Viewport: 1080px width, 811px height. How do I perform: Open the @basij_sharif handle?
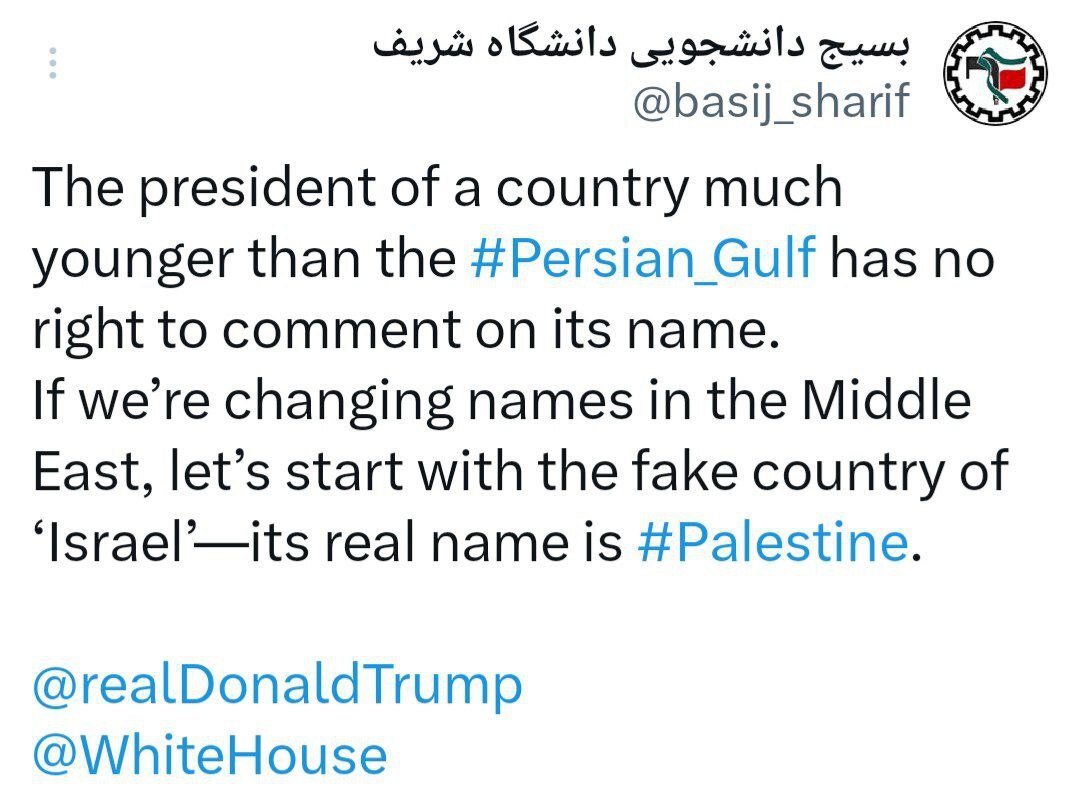(x=771, y=100)
